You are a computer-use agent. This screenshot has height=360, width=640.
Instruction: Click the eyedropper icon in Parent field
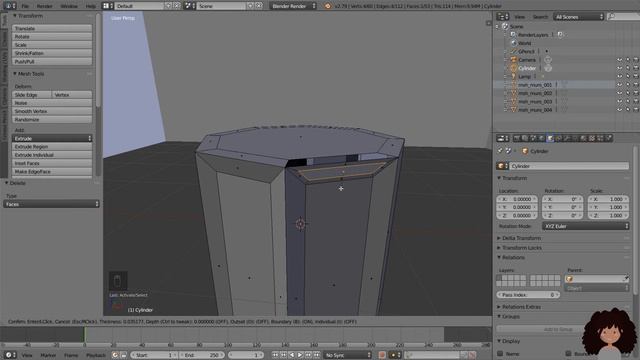point(626,278)
